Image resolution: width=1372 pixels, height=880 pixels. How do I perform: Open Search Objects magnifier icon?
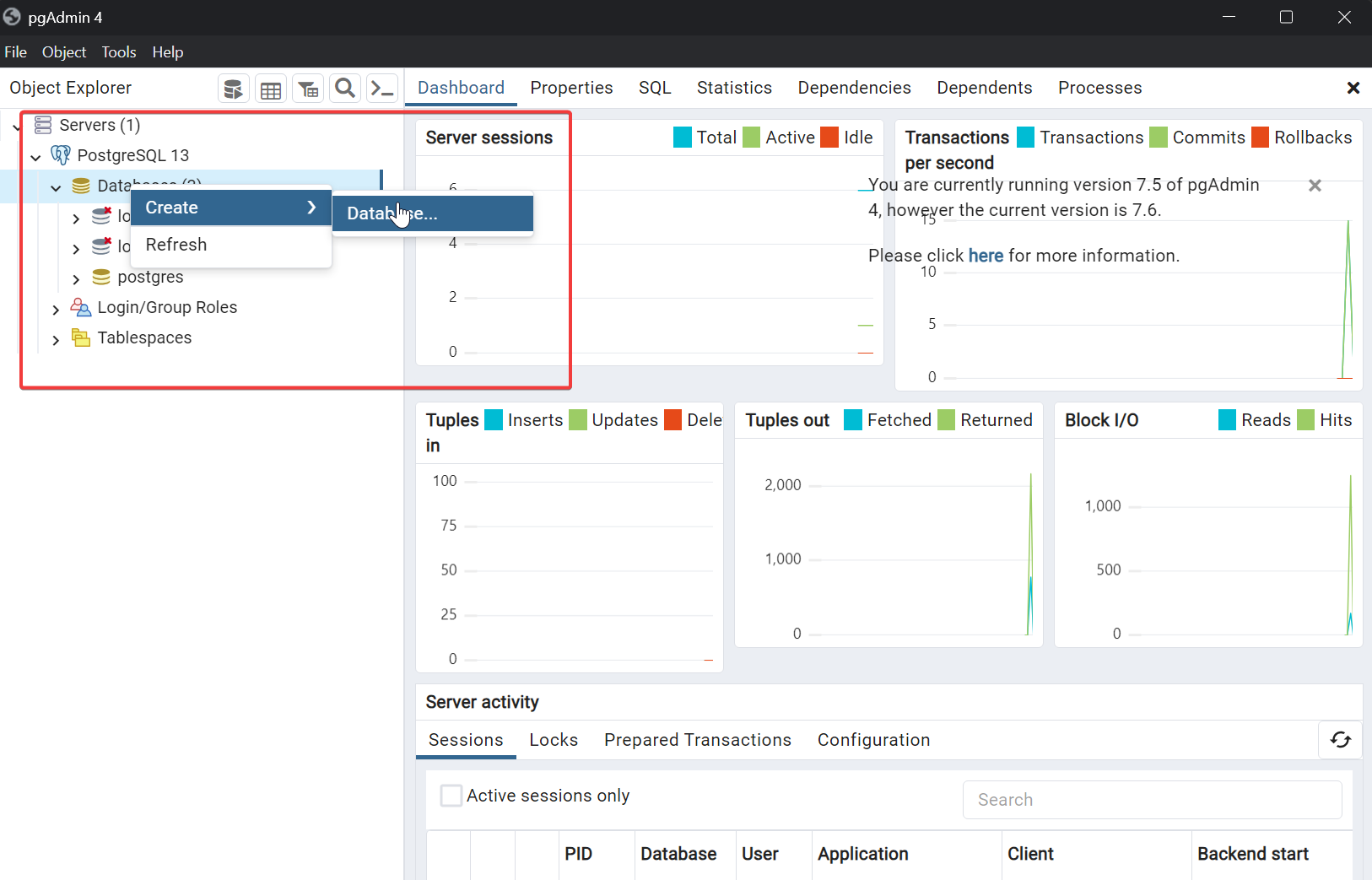(x=345, y=89)
